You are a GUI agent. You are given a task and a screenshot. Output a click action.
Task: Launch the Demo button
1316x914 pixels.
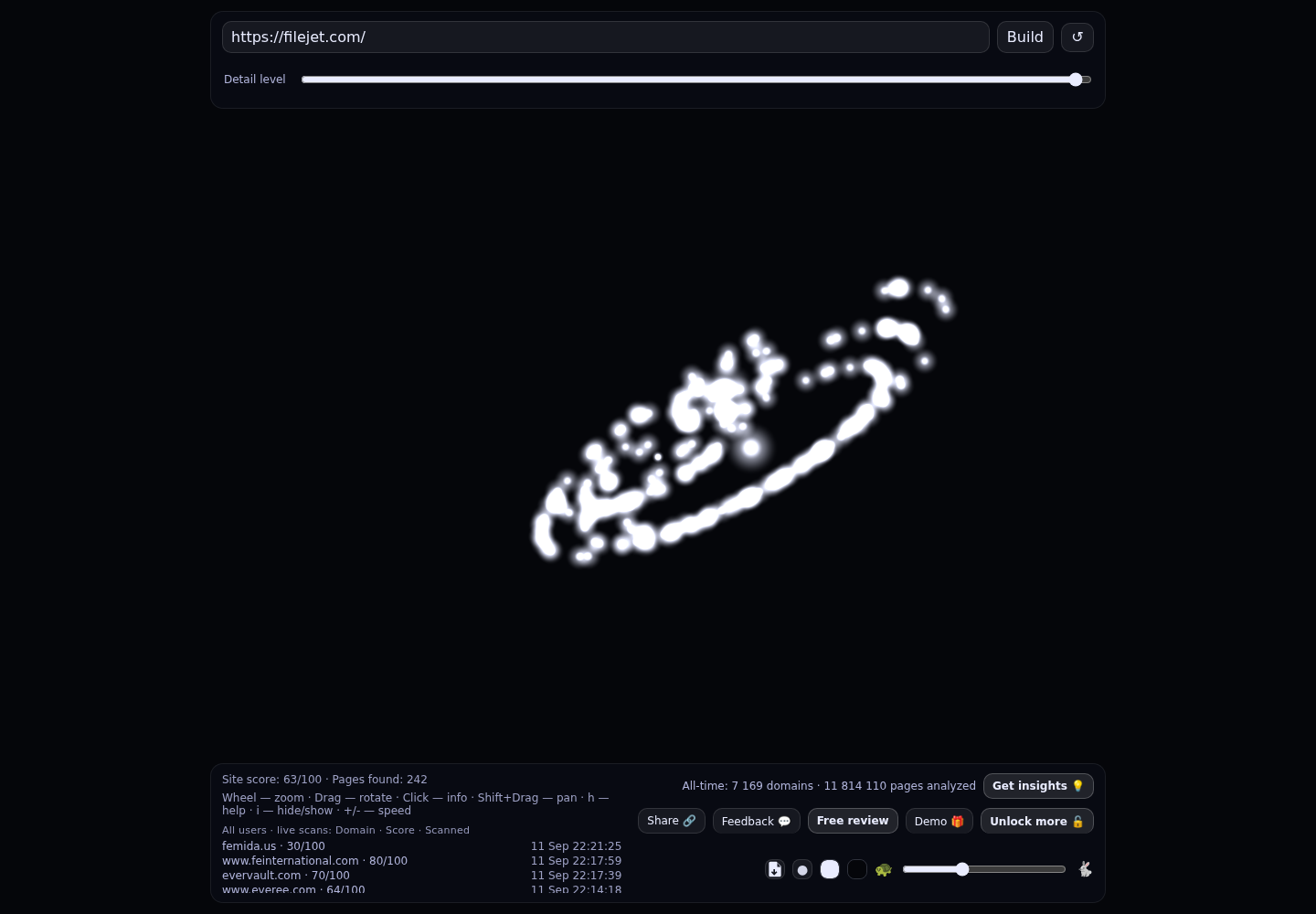tap(939, 821)
